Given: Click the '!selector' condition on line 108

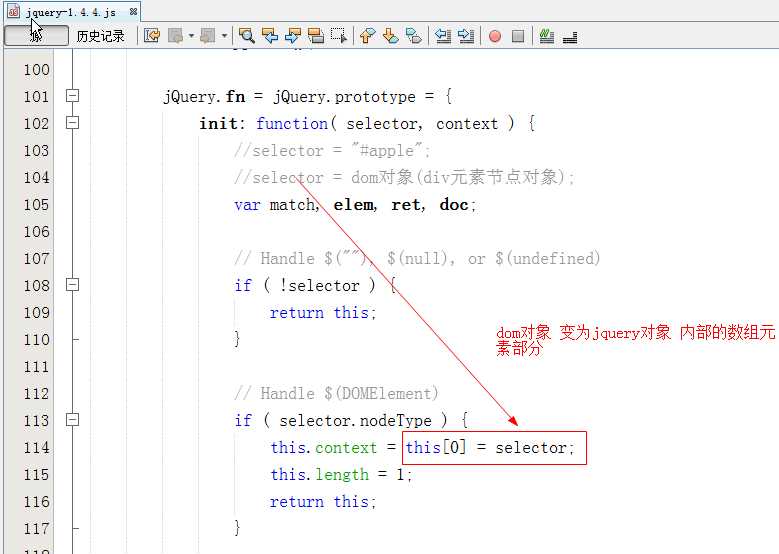Looking at the screenshot, I should click(319, 286).
